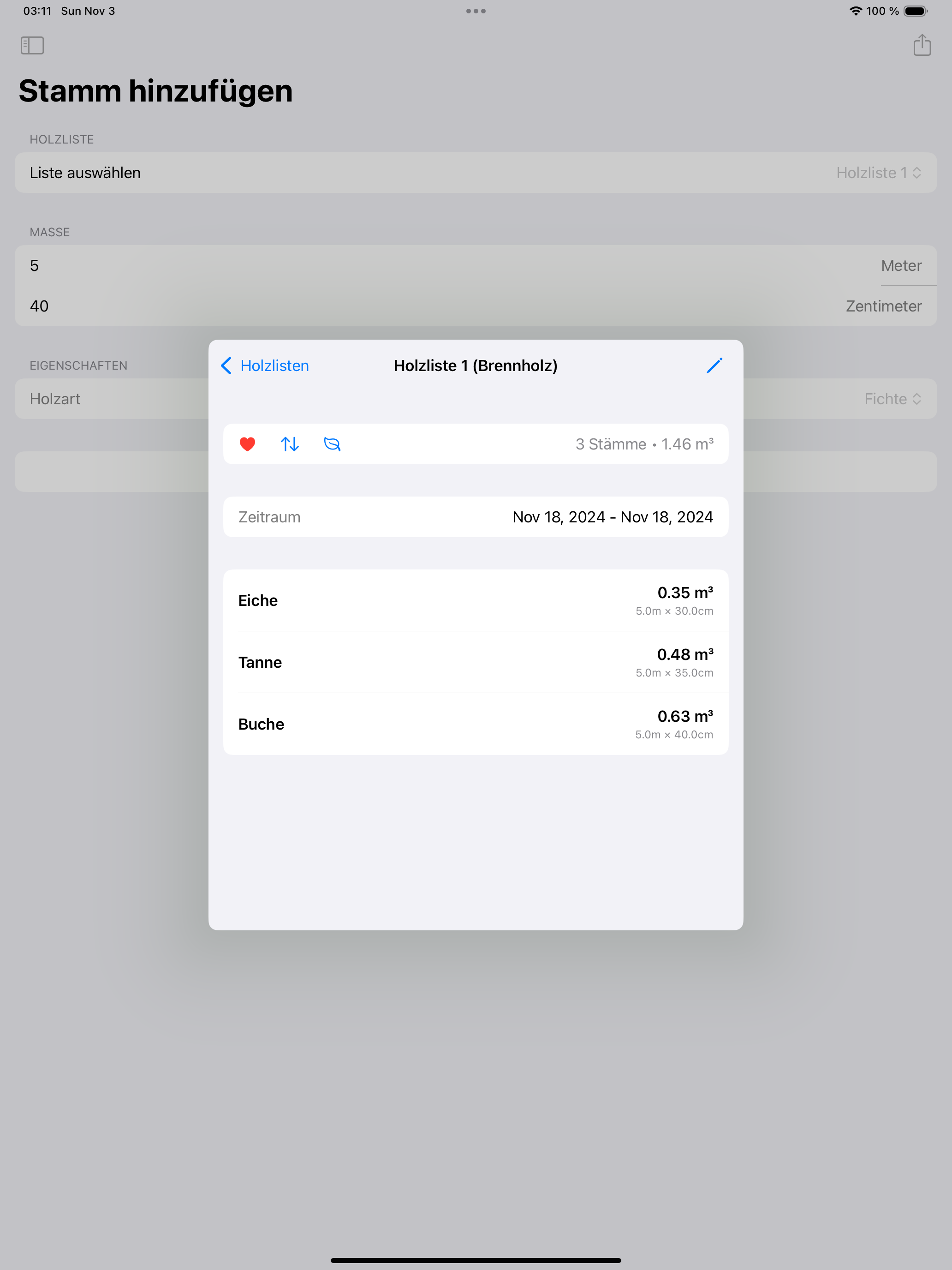The height and width of the screenshot is (1270, 952).
Task: Go back to Holzlisten
Action: 265,366
